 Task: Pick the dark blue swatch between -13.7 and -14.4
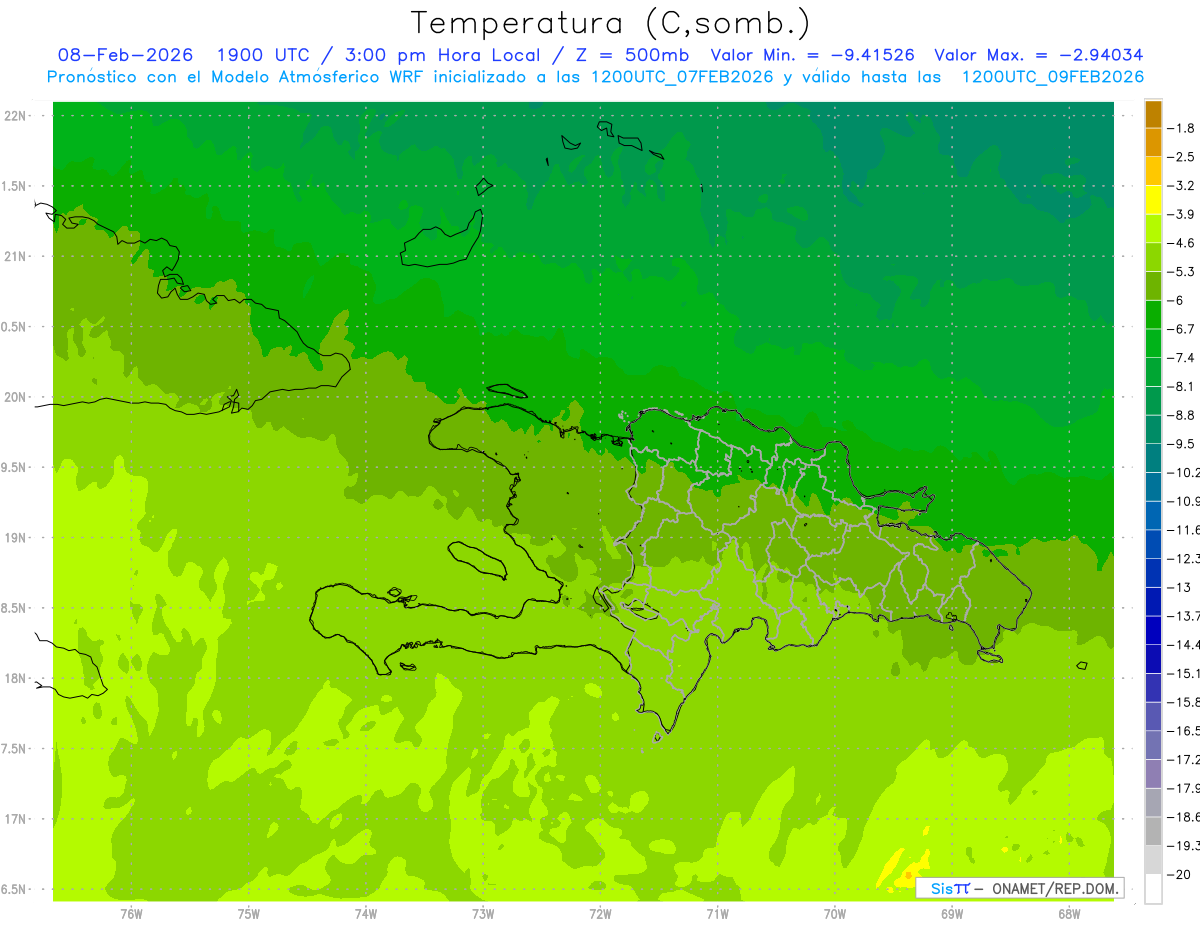1153,631
